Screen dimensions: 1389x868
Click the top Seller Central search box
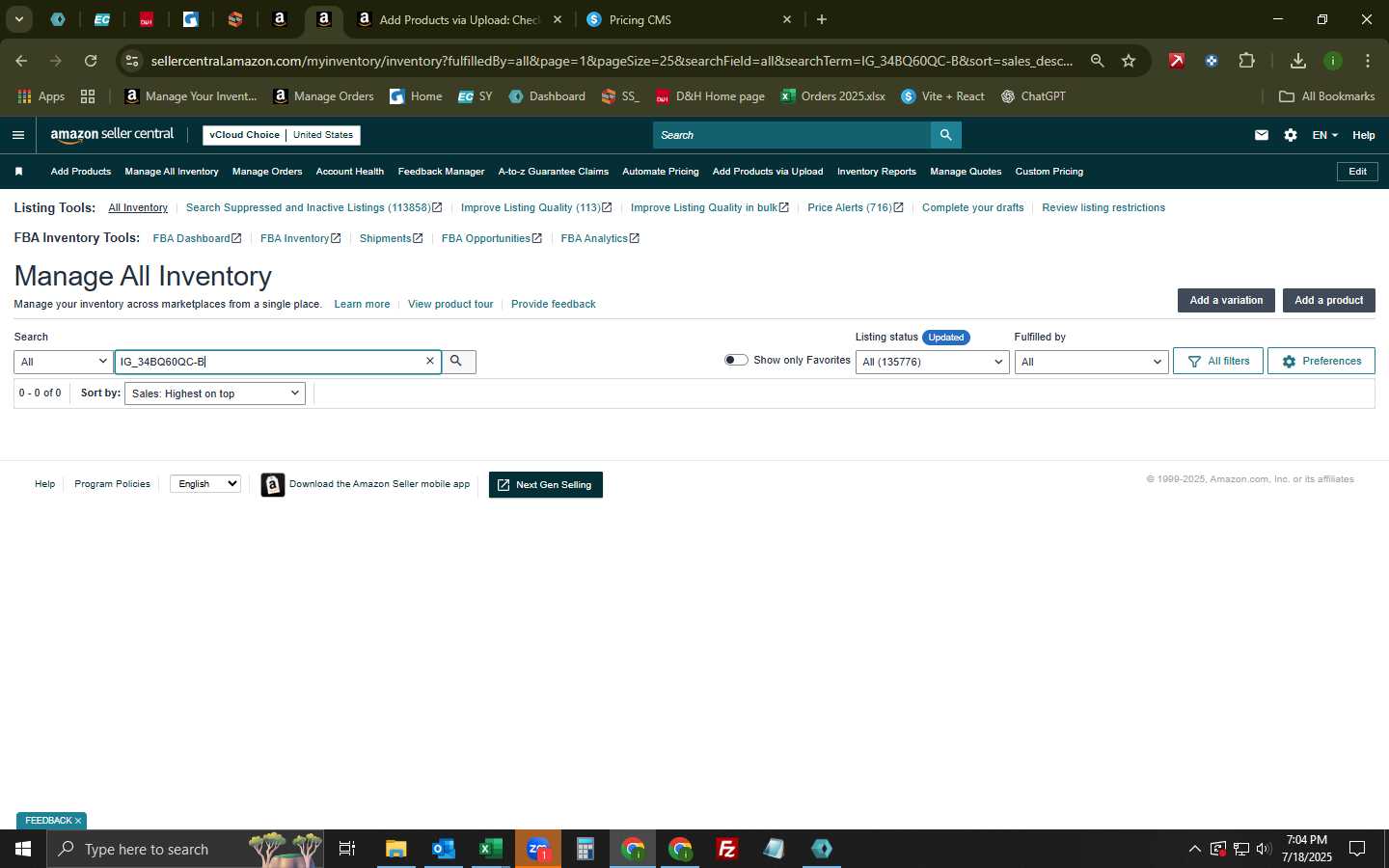coord(792,135)
